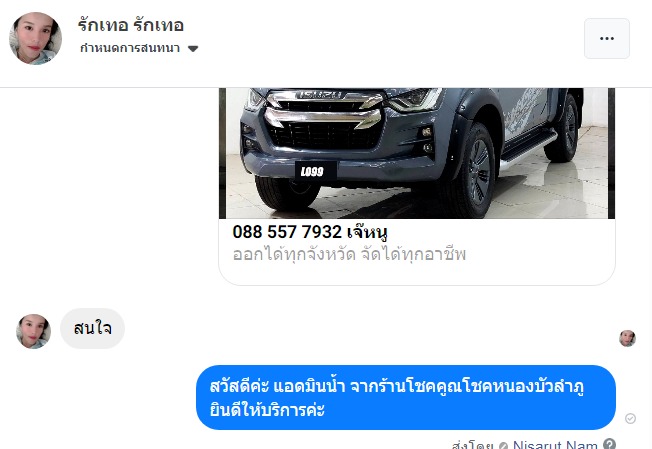Click the small badge icon before Nisarut Nam
Image resolution: width=652 pixels, height=449 pixels.
click(x=503, y=446)
